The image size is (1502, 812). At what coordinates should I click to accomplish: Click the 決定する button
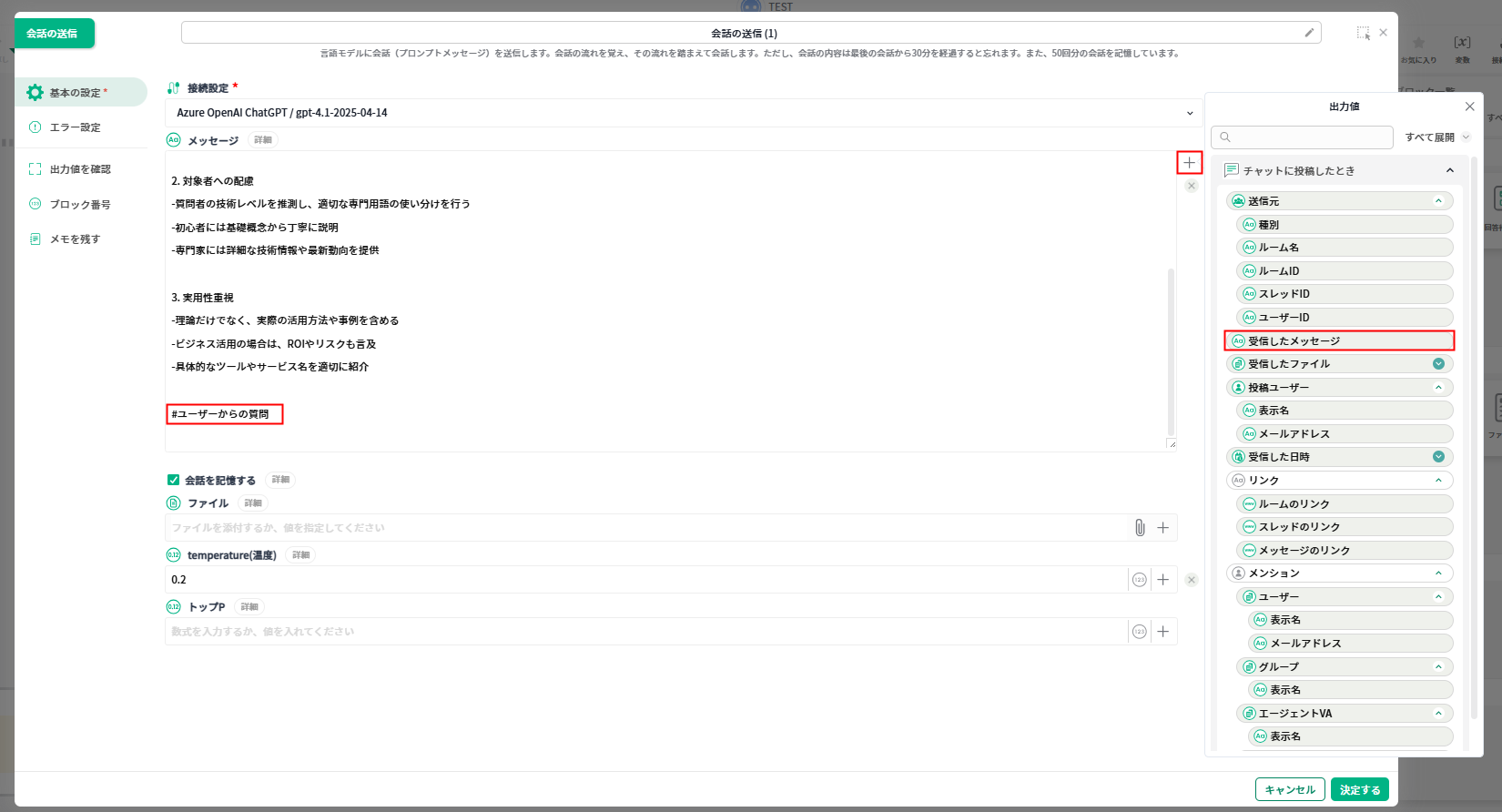[1359, 789]
